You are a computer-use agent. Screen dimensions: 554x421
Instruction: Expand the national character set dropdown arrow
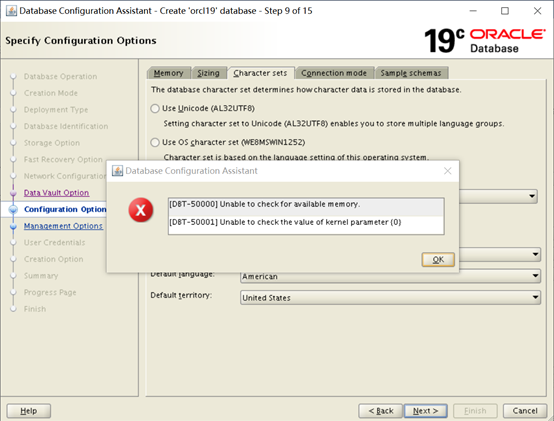[536, 254]
